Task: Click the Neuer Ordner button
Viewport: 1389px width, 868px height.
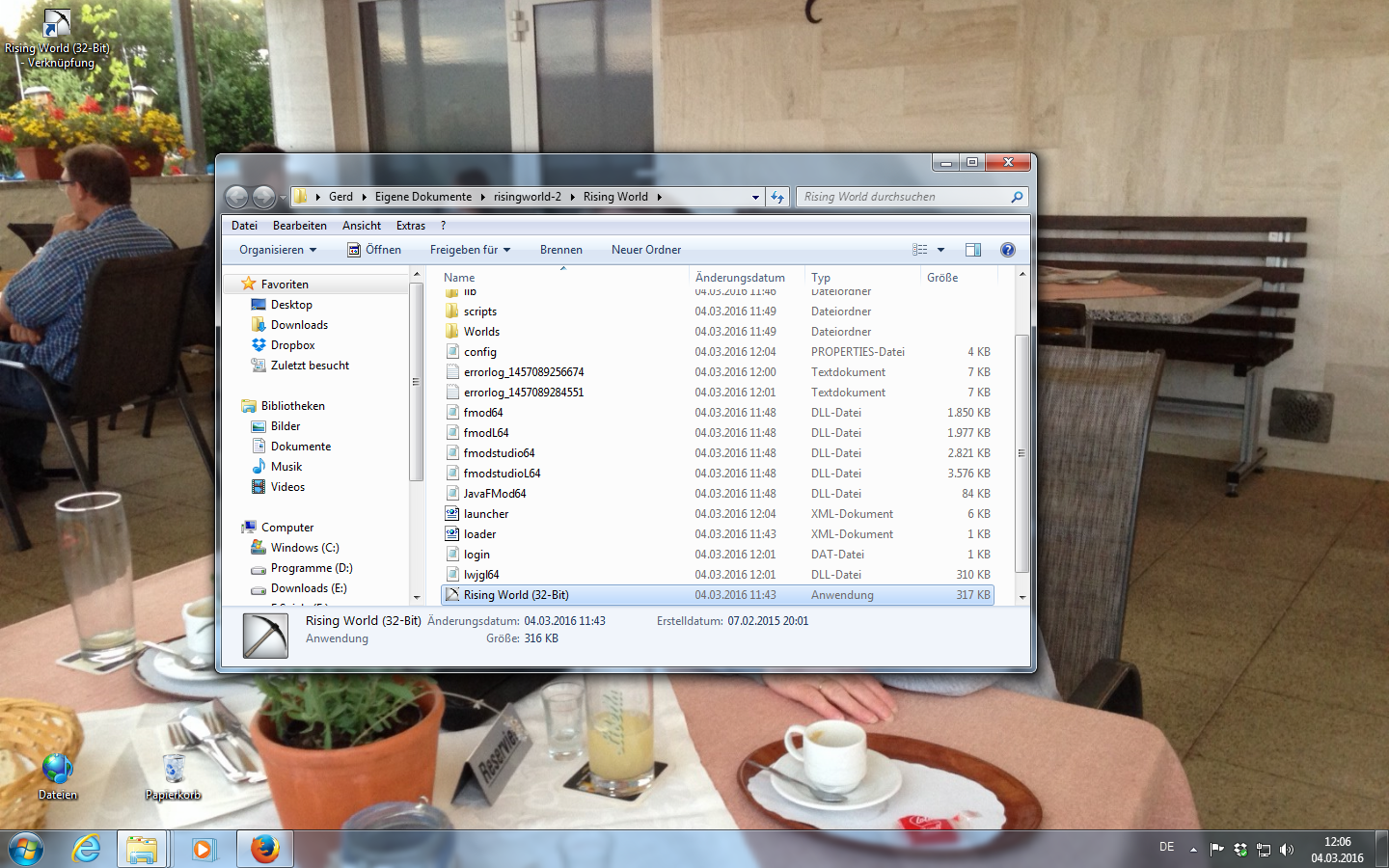Action: 646,250
